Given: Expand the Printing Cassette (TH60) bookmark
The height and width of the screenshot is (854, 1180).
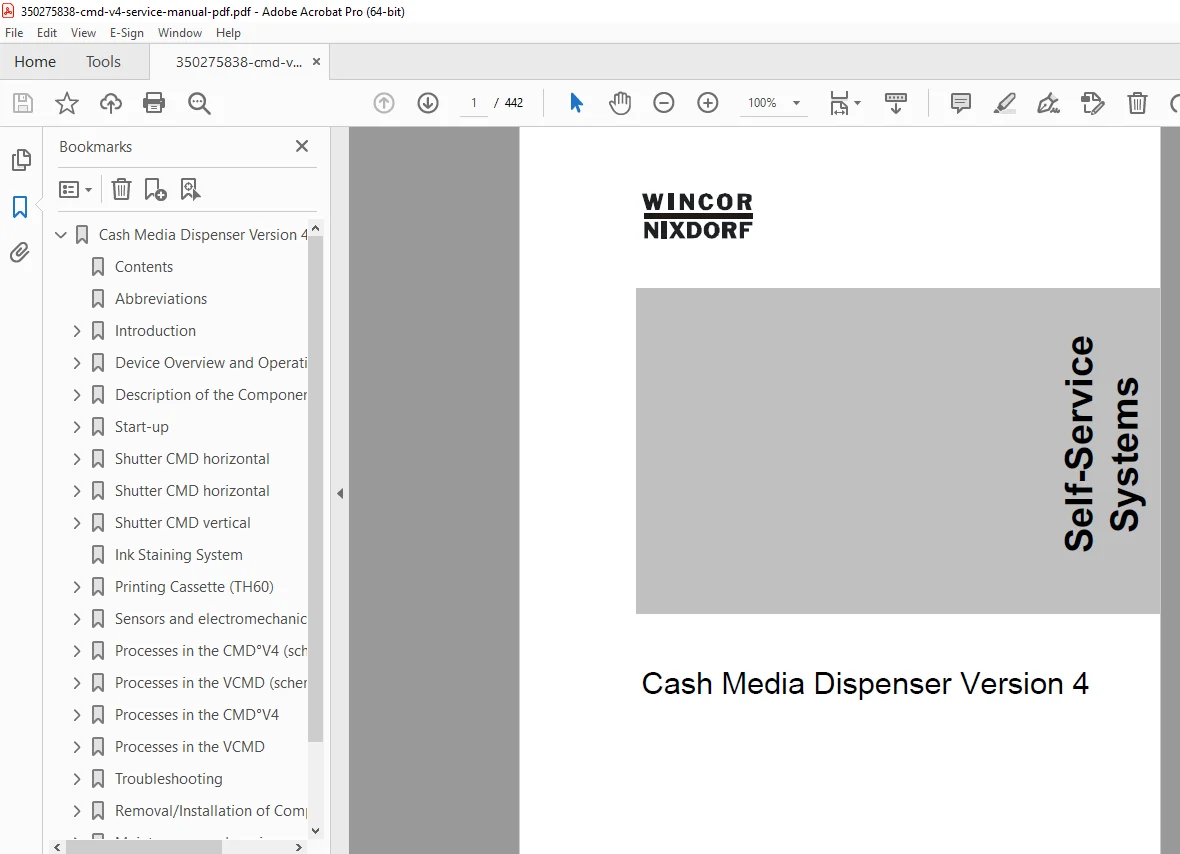Looking at the screenshot, I should pyautogui.click(x=77, y=587).
